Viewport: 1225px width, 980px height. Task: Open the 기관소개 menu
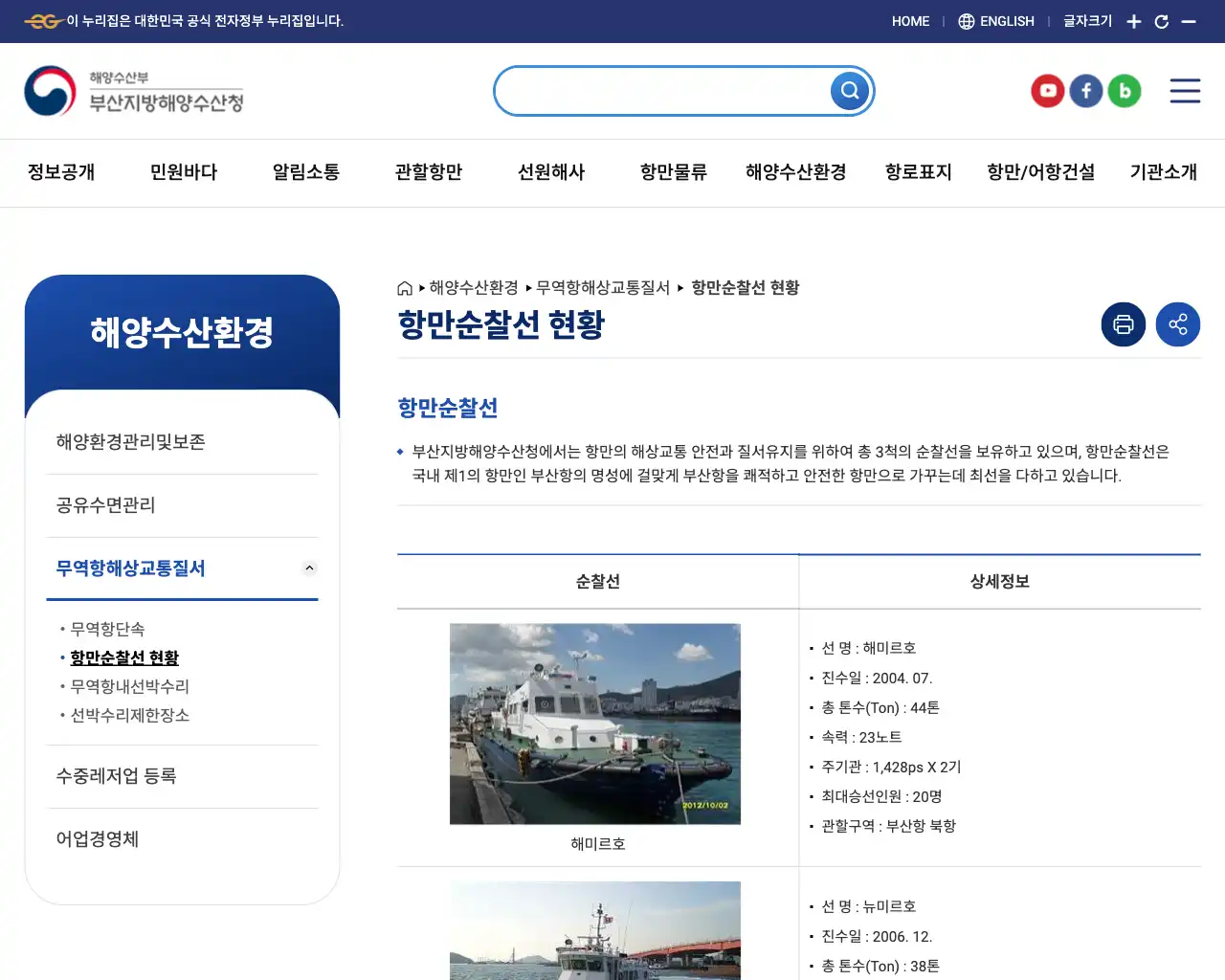click(1164, 172)
